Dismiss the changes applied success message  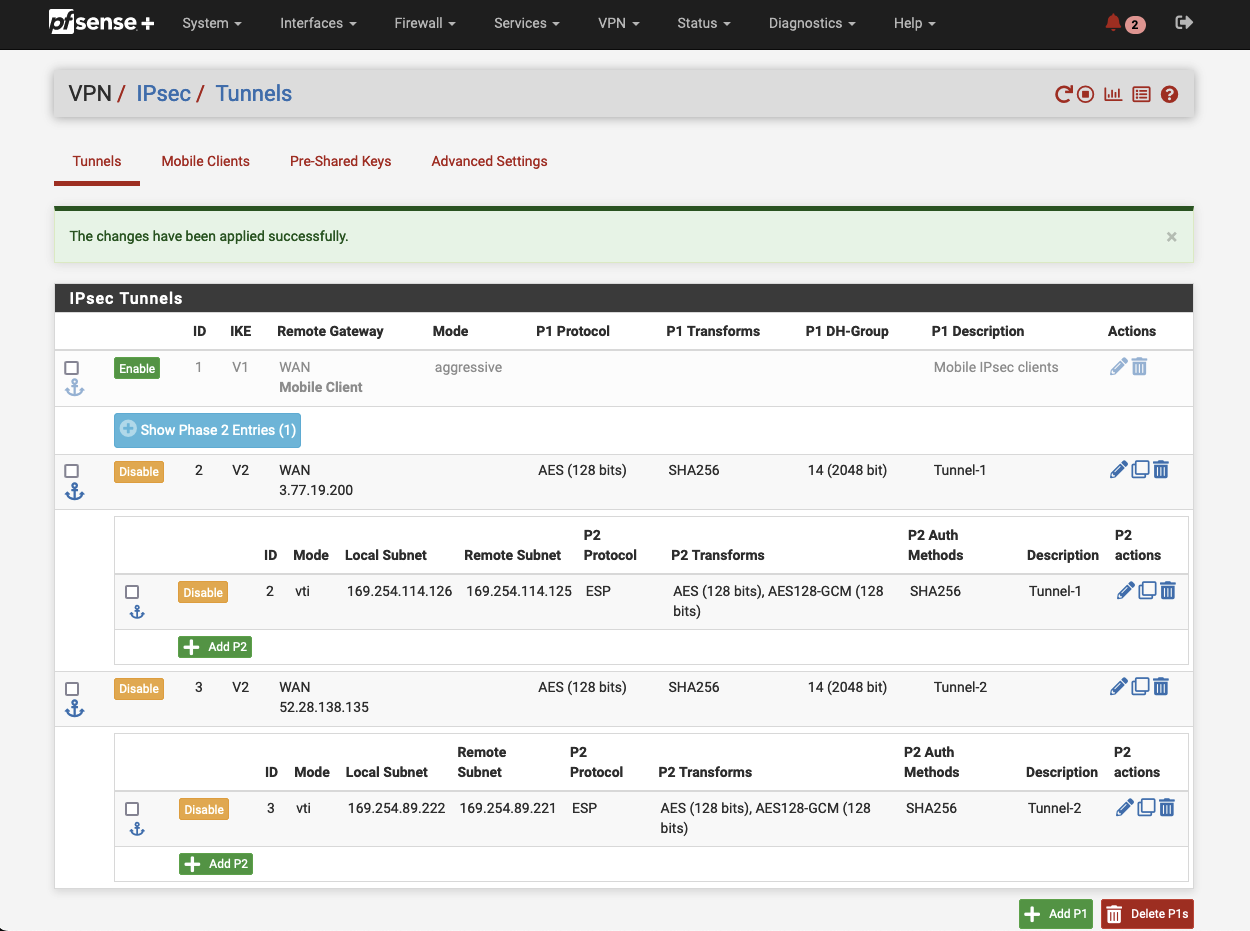click(1171, 236)
